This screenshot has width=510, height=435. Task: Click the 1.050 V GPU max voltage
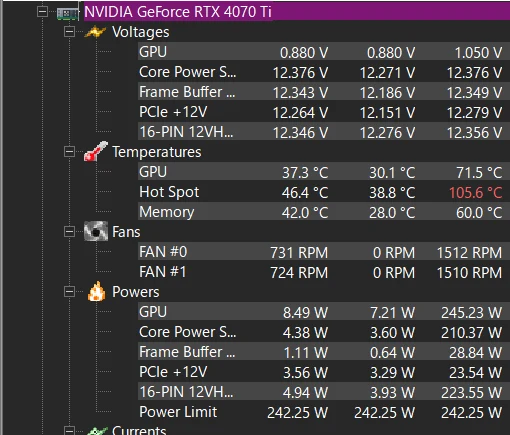point(478,53)
